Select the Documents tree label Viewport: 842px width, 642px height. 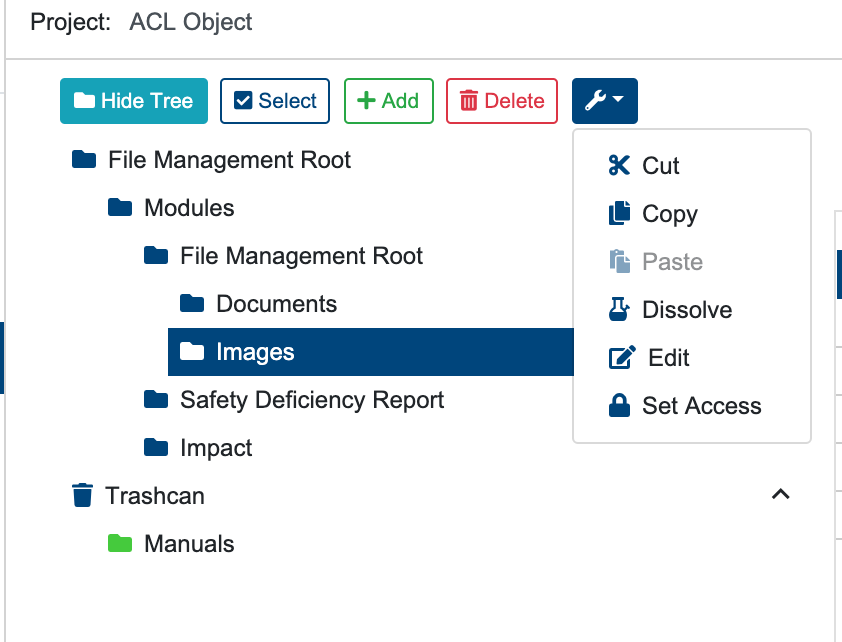pyautogui.click(x=277, y=304)
